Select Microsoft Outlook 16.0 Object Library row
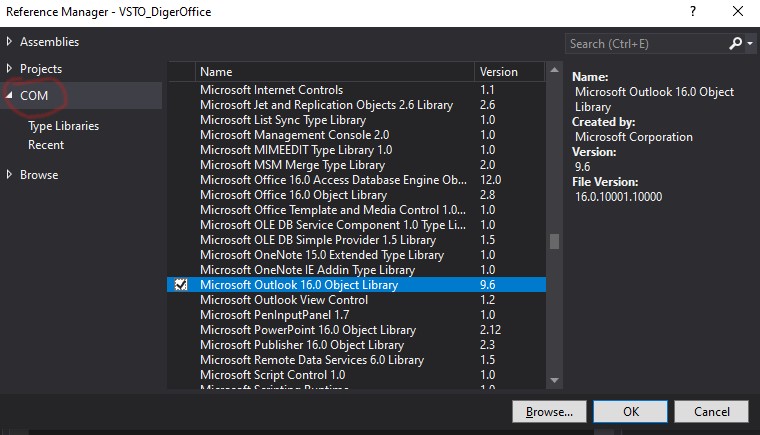 pyautogui.click(x=356, y=285)
